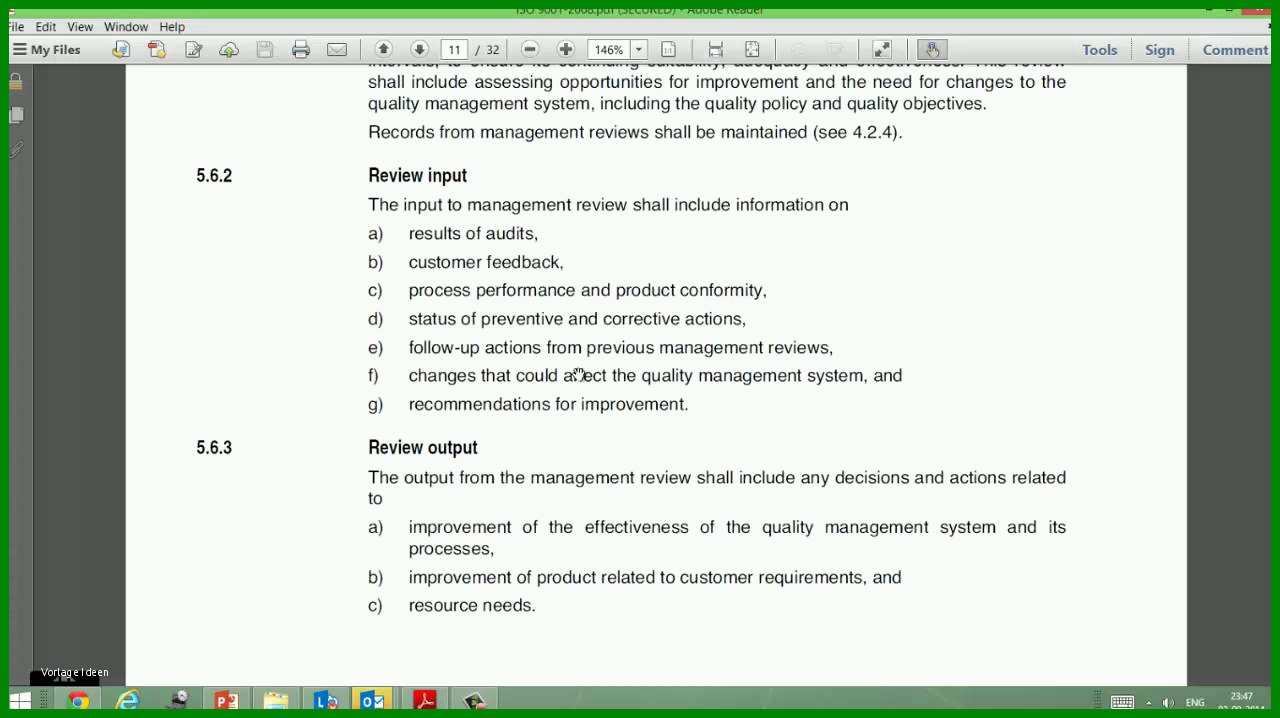Enter read mode with the arrows icon
The width and height of the screenshot is (1280, 718).
[x=882, y=49]
